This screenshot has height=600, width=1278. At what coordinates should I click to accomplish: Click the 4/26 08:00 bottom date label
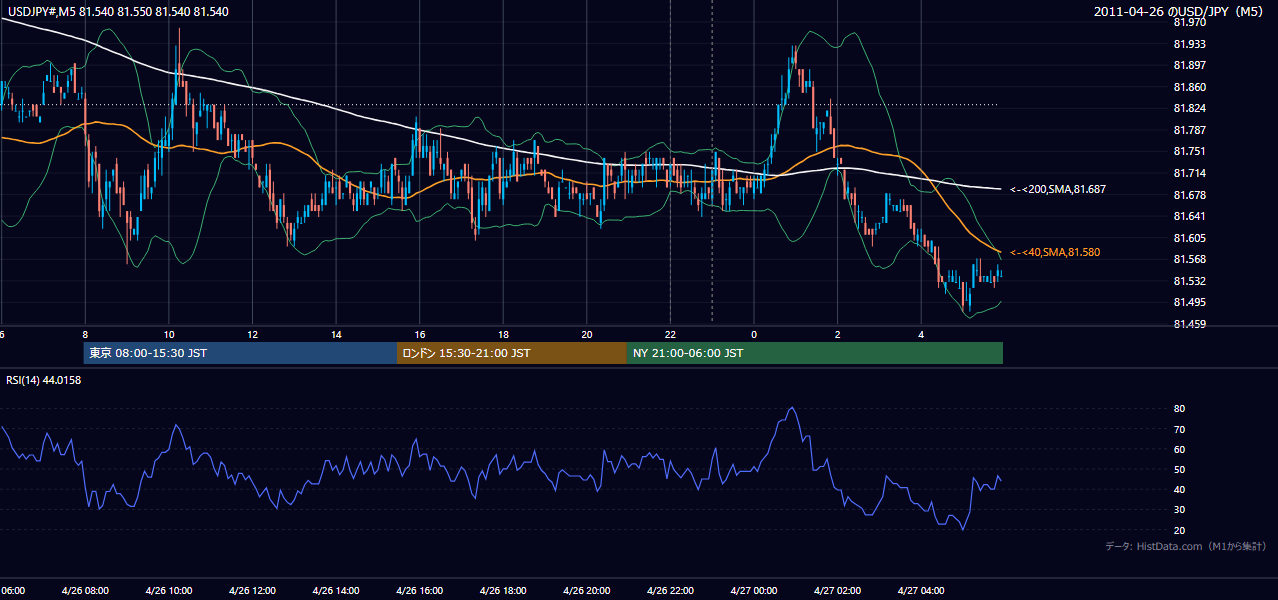click(x=85, y=590)
